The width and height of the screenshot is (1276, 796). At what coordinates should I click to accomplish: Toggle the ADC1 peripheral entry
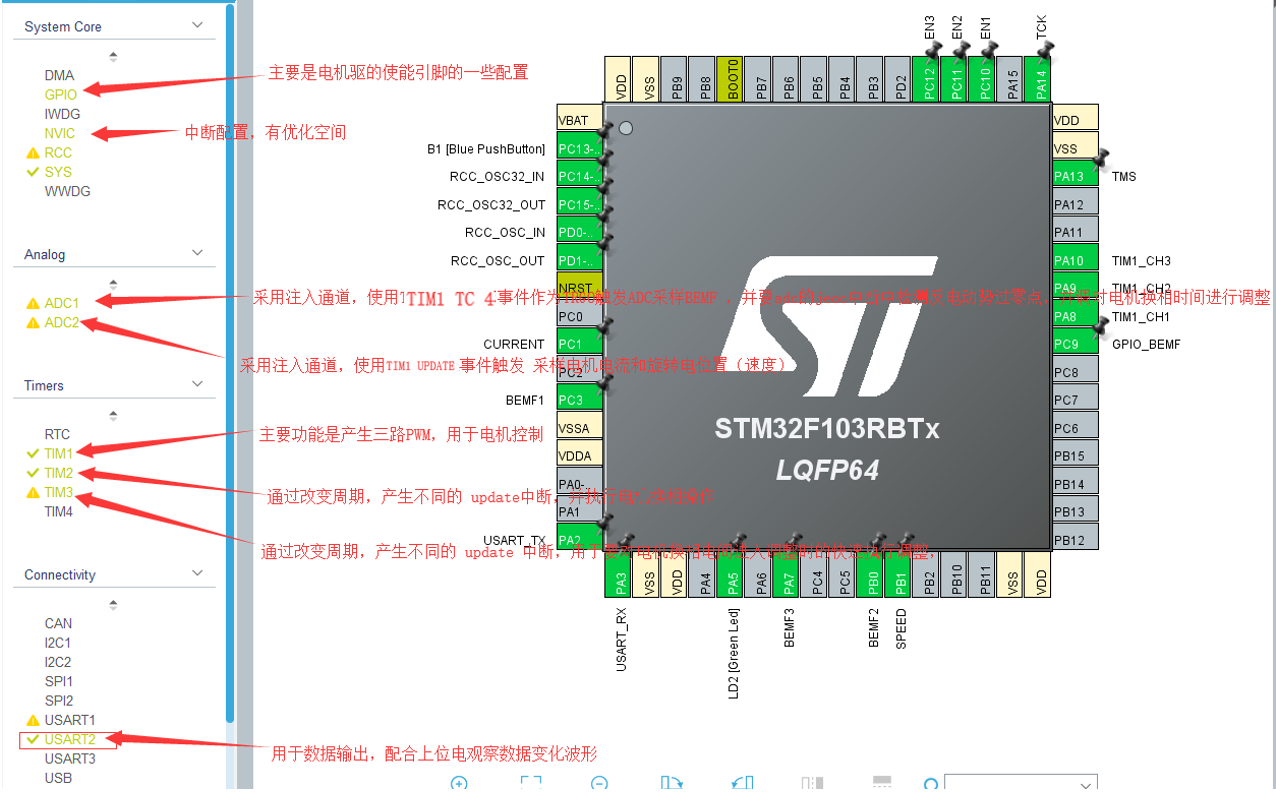(63, 303)
